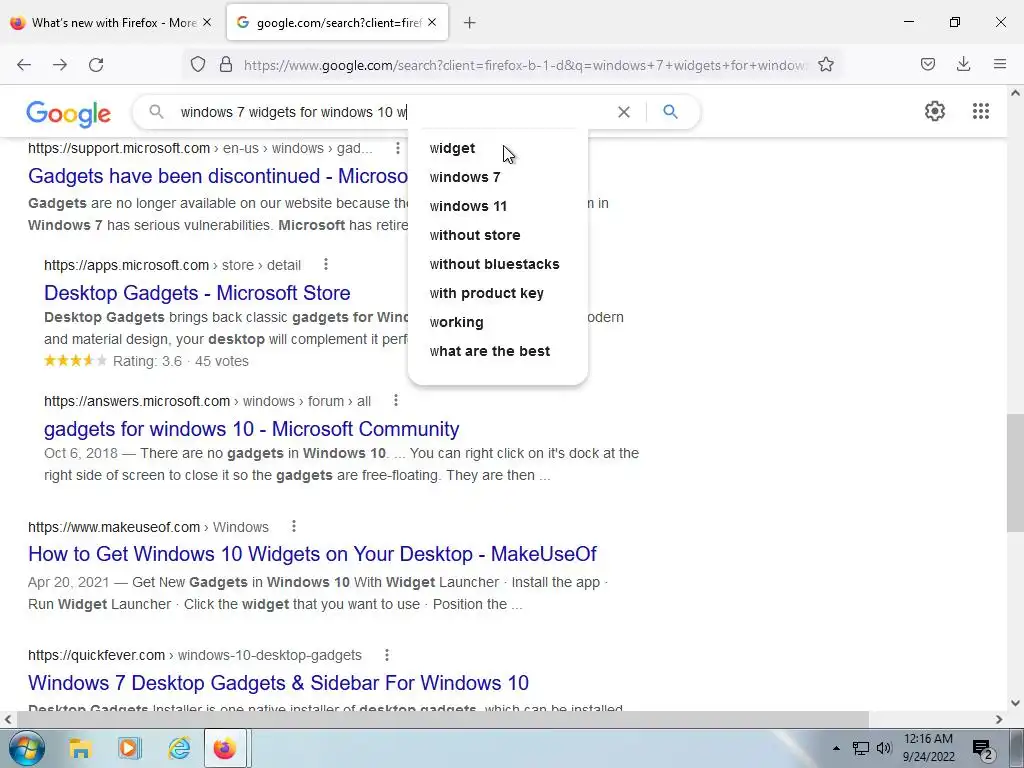Reload the current Google page
This screenshot has height=768, width=1024.
click(96, 65)
